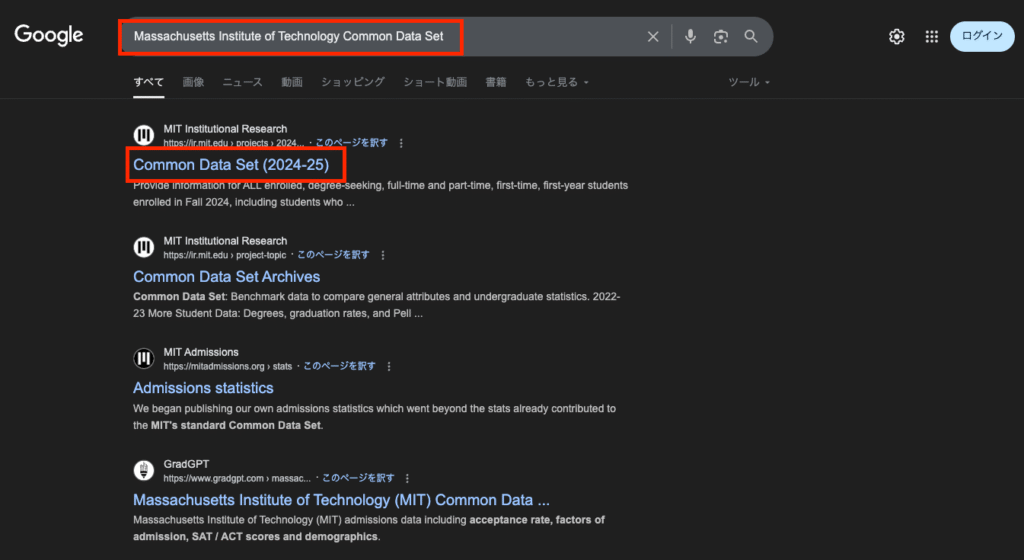Open Google apps grid icon
The image size is (1024, 560).
point(932,37)
